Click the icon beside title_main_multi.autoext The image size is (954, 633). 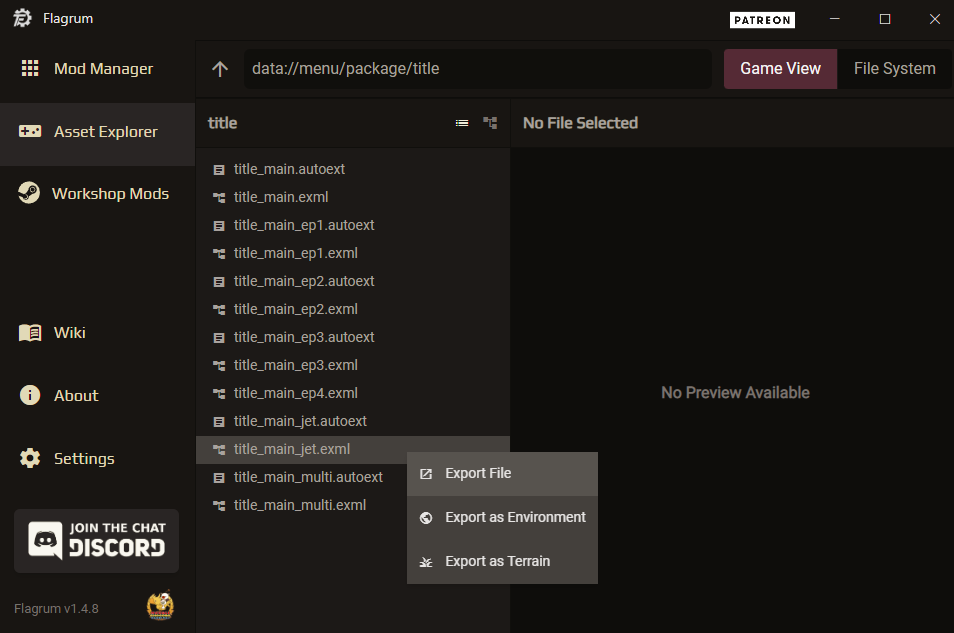coord(219,478)
